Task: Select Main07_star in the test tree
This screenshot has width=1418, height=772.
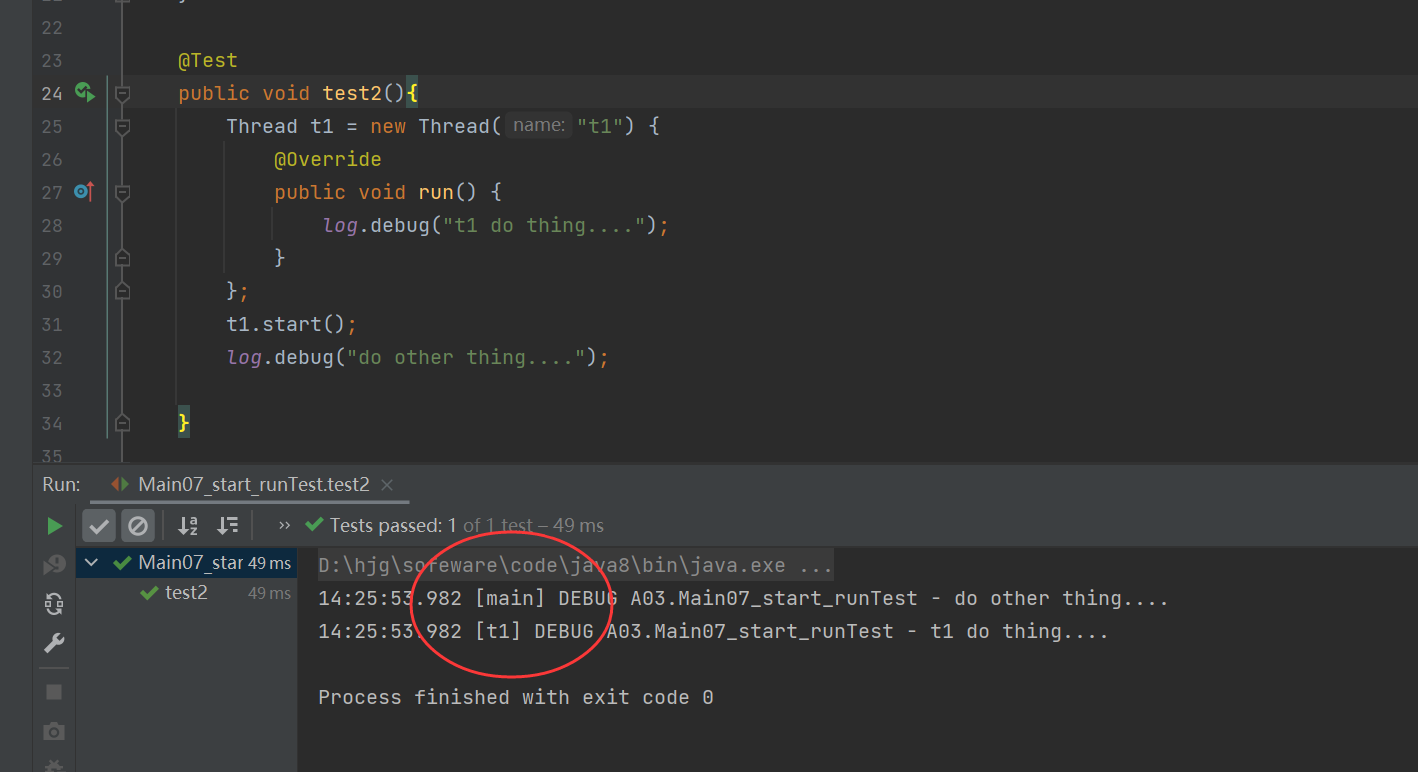Action: (186, 563)
